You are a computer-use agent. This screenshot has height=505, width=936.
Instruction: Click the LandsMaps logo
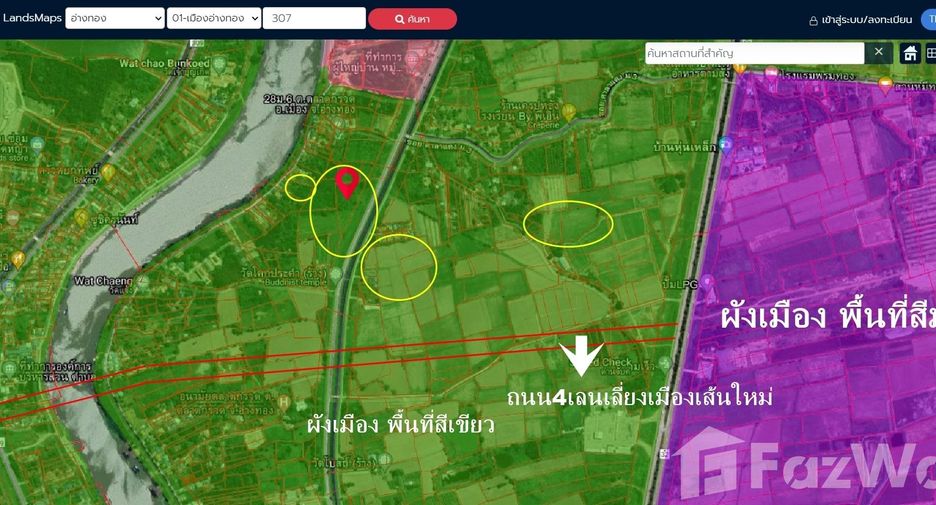point(32,18)
